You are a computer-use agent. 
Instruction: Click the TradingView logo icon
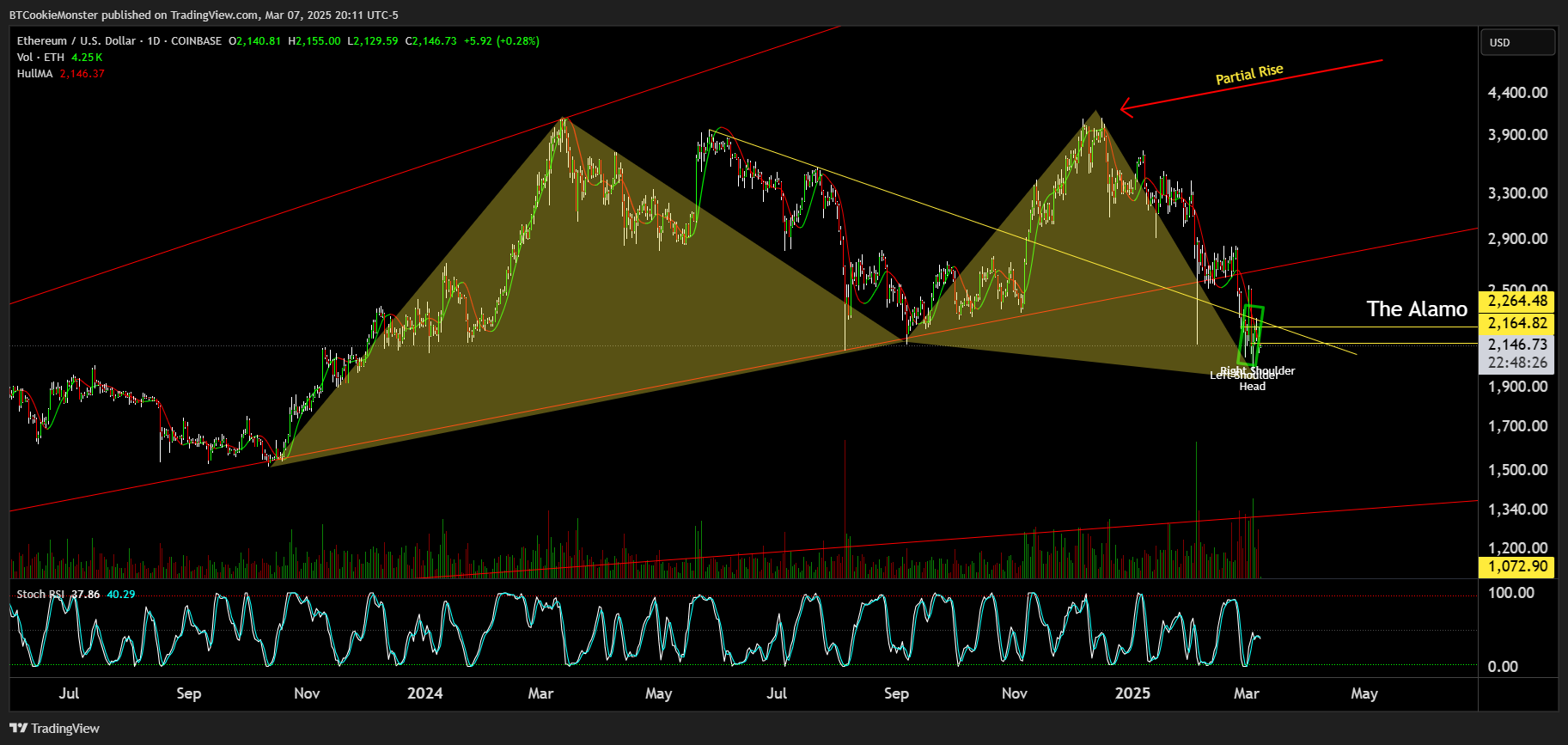18,728
